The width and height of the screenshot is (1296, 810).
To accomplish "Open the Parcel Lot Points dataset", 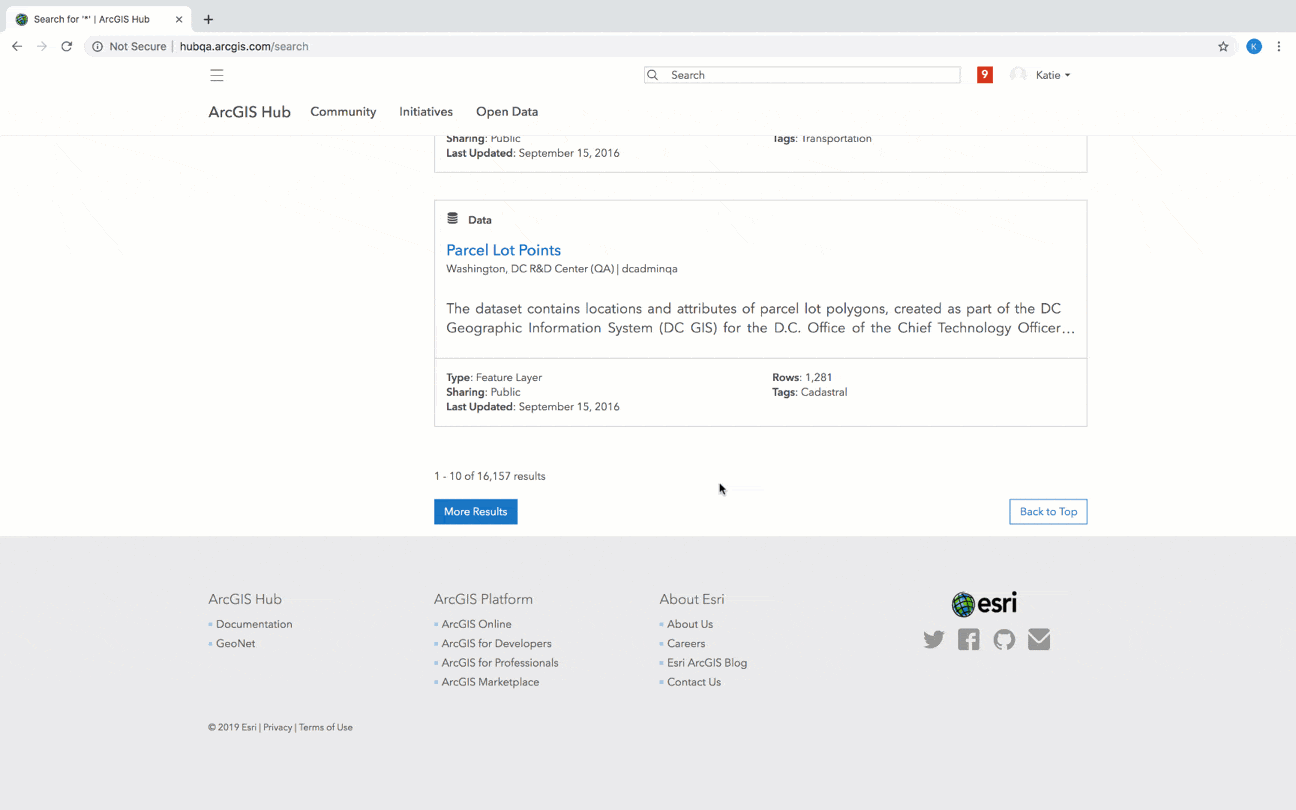I will [503, 250].
